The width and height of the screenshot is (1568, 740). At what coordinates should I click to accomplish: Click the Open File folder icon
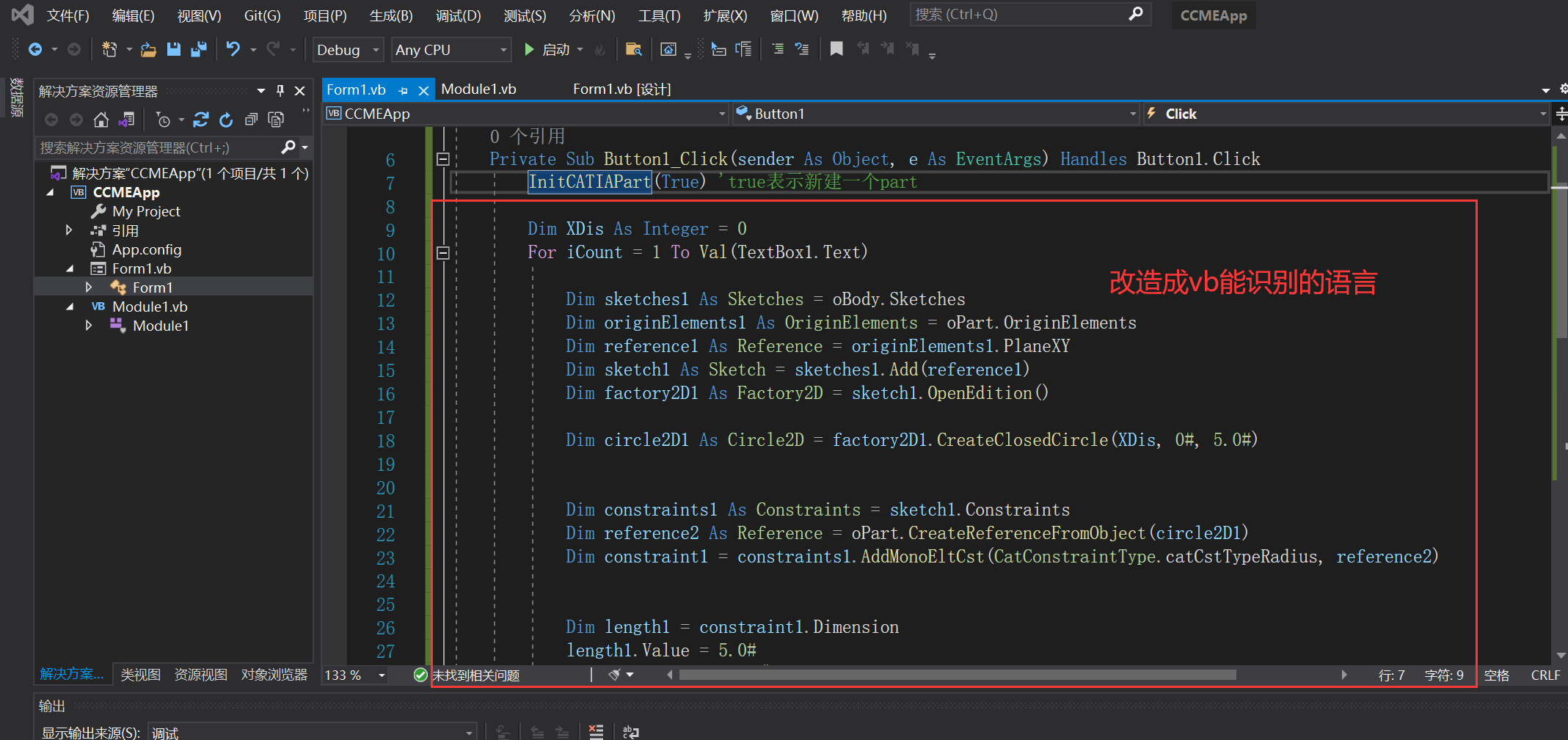149,50
